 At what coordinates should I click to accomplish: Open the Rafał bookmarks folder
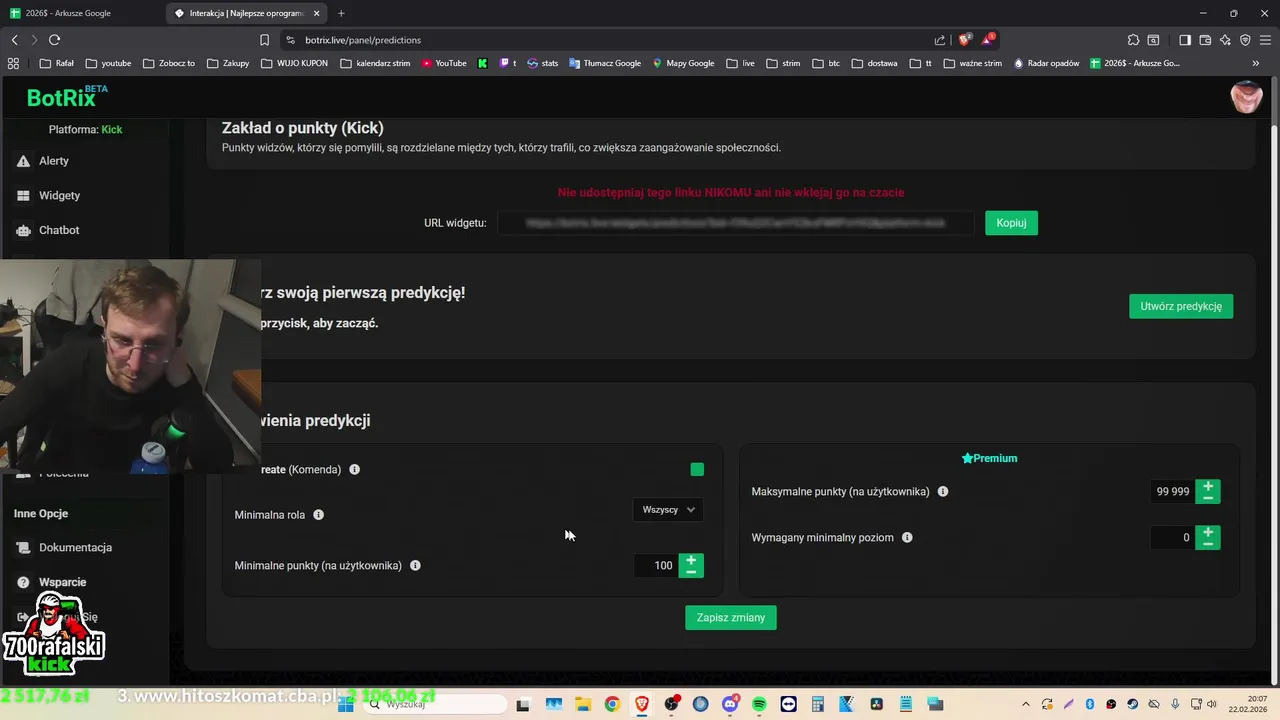pyautogui.click(x=57, y=63)
